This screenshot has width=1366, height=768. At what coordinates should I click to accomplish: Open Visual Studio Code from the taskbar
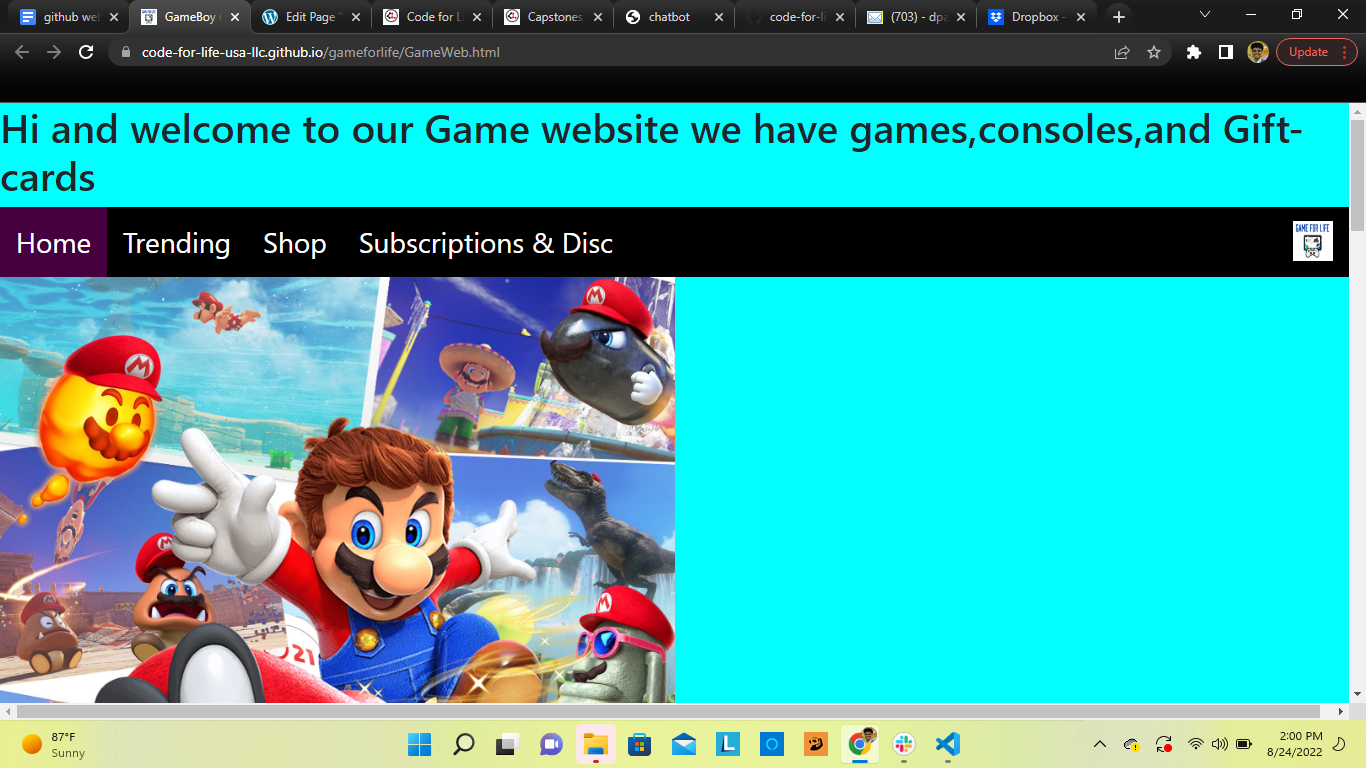coord(947,744)
